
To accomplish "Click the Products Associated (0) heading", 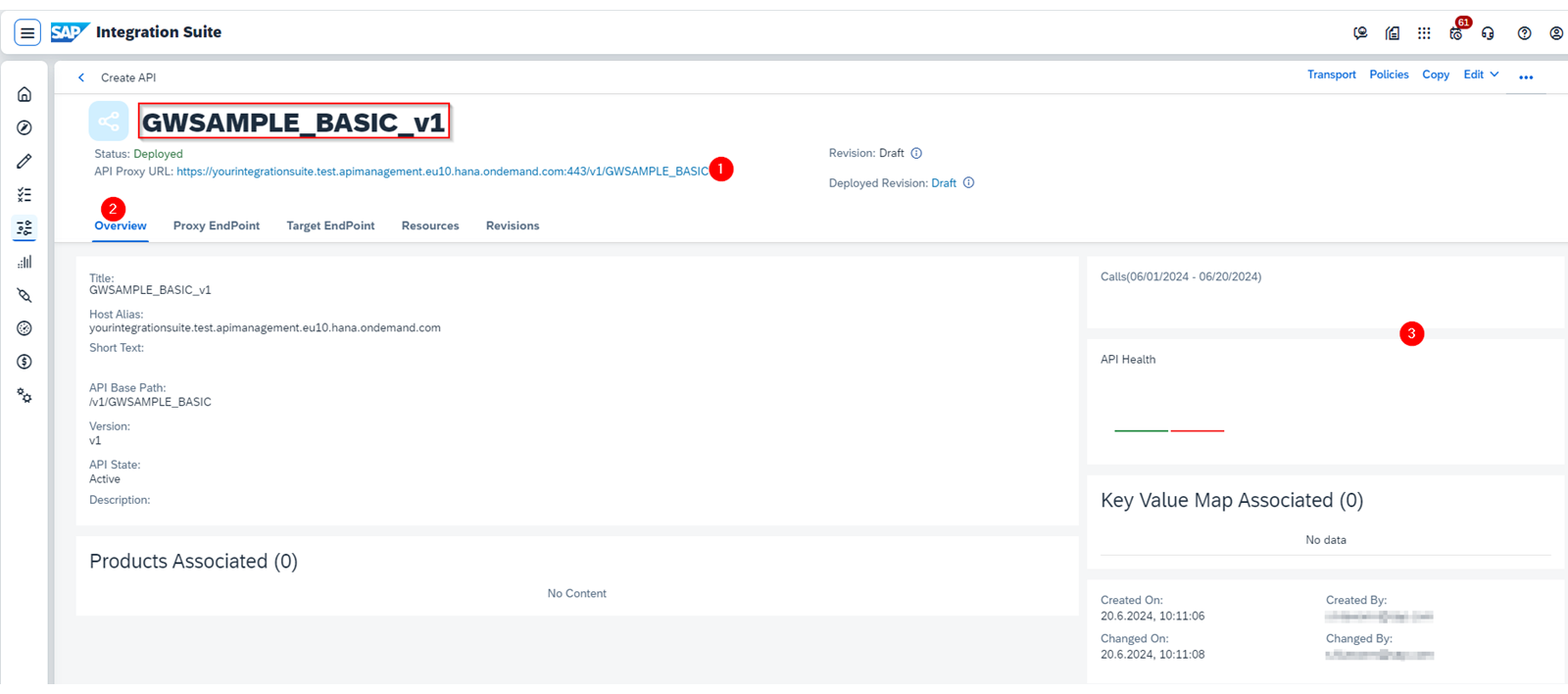I will pos(193,562).
